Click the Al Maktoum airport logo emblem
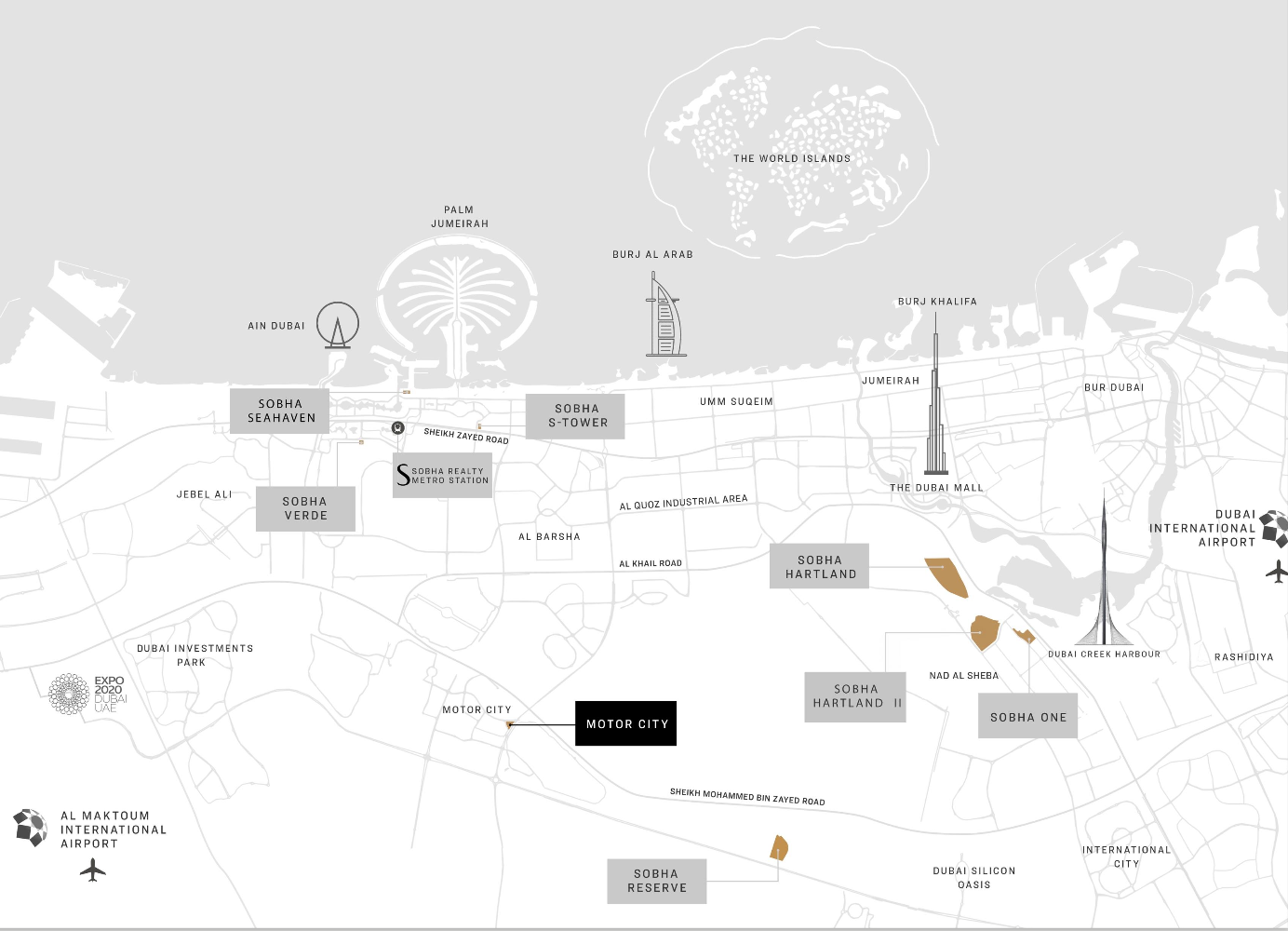This screenshot has height=931, width=1288. 30,828
